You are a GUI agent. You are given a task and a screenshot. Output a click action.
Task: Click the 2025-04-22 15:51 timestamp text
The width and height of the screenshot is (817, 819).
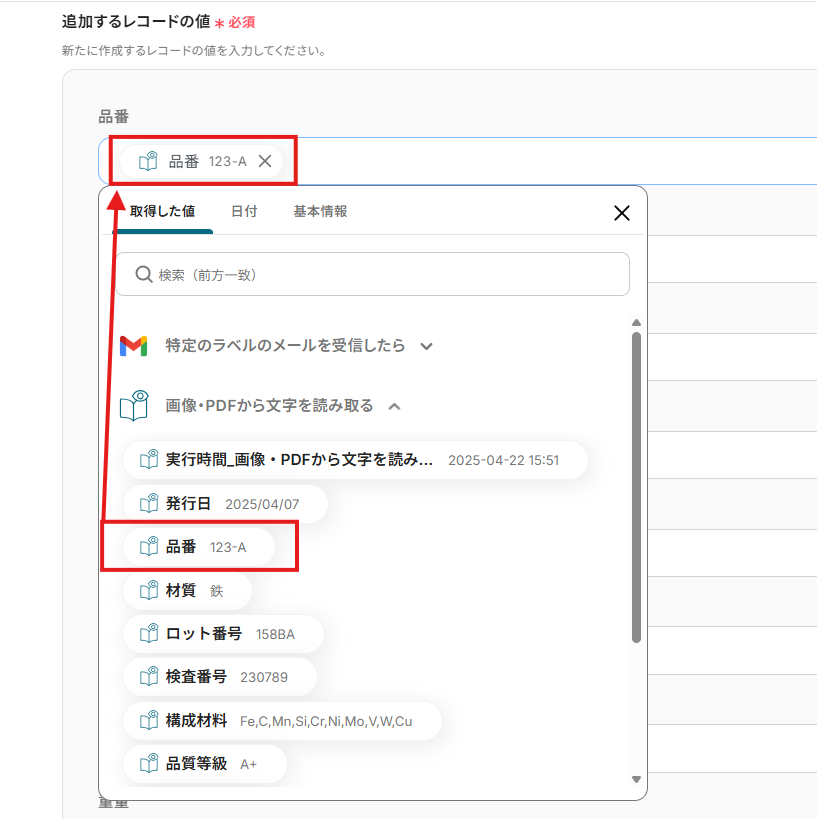[504, 460]
